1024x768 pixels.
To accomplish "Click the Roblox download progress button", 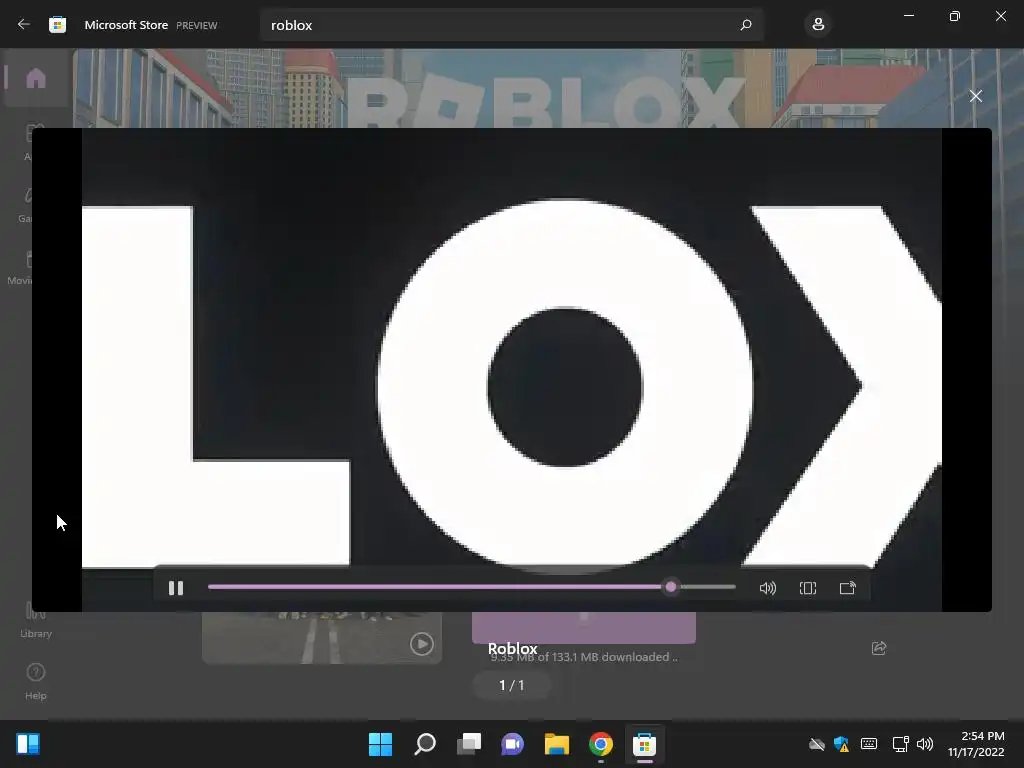I will tap(584, 628).
